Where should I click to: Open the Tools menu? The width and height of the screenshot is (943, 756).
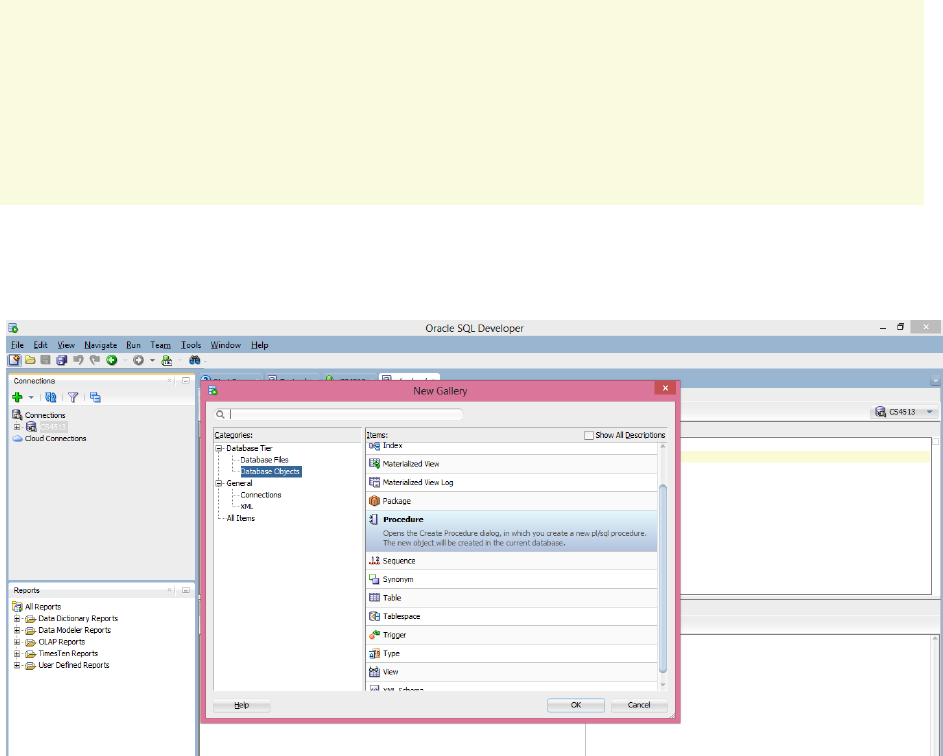point(191,345)
